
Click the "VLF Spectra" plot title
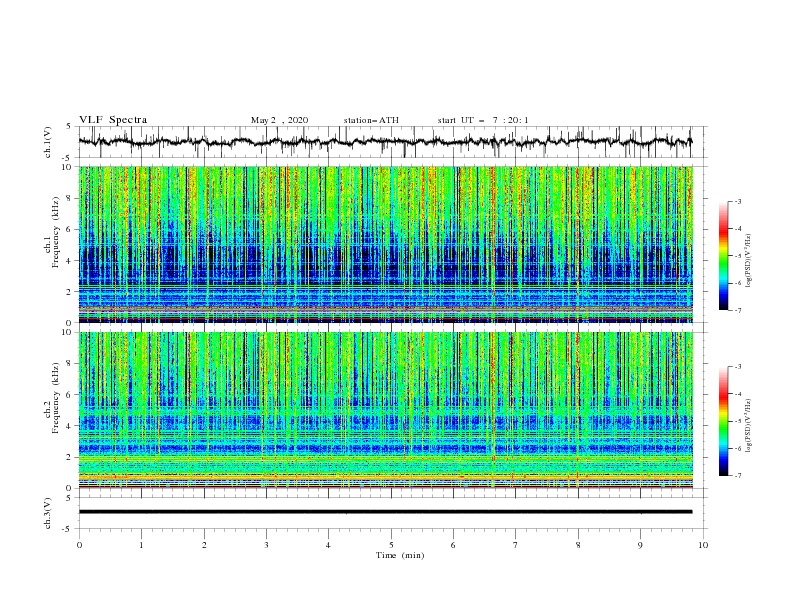coord(113,120)
